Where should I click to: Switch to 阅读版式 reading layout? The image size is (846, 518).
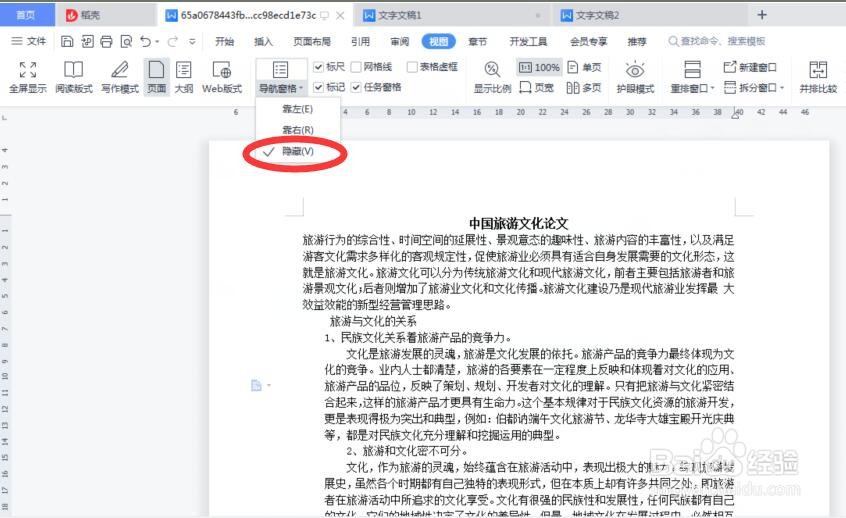[x=74, y=77]
